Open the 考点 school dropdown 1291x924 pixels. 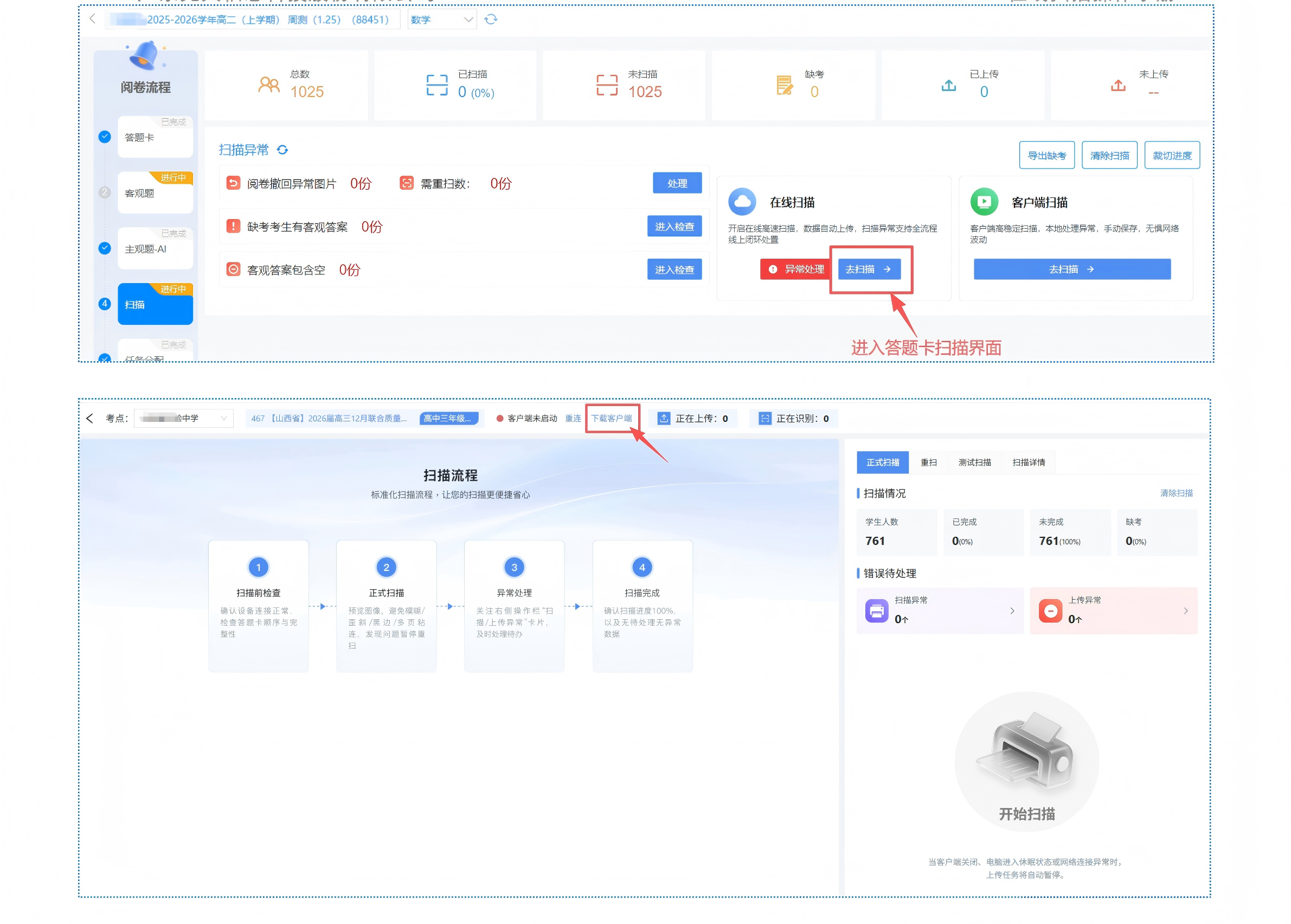[x=183, y=418]
